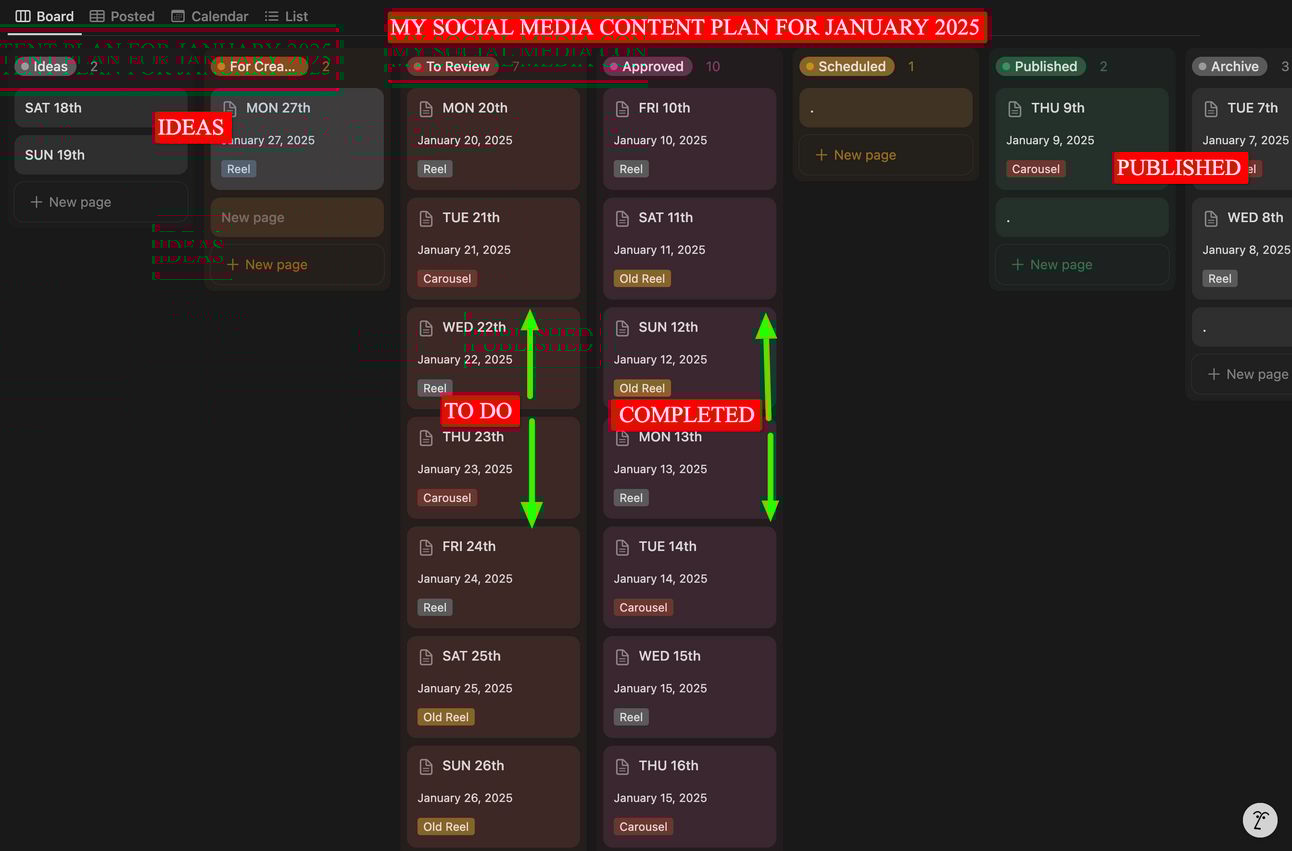Click the Scheduled column status label

coord(847,67)
